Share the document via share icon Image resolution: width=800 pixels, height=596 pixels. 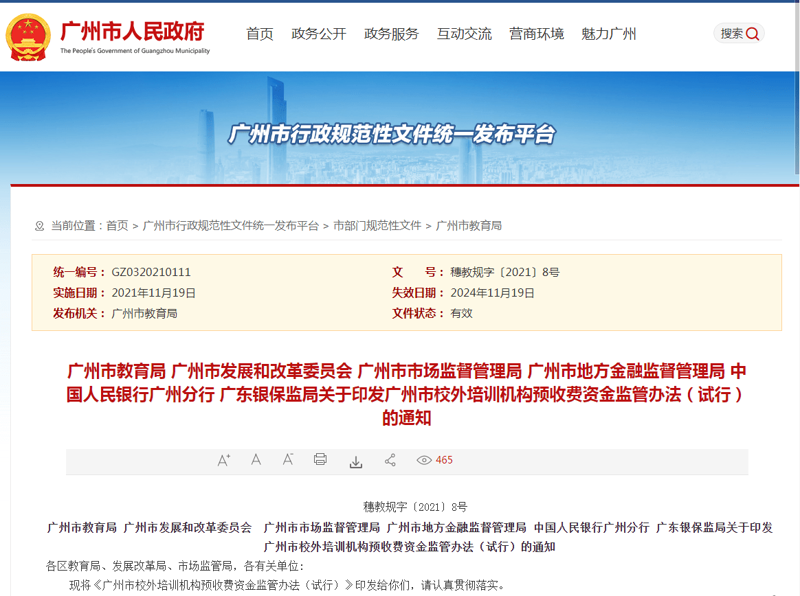(390, 460)
